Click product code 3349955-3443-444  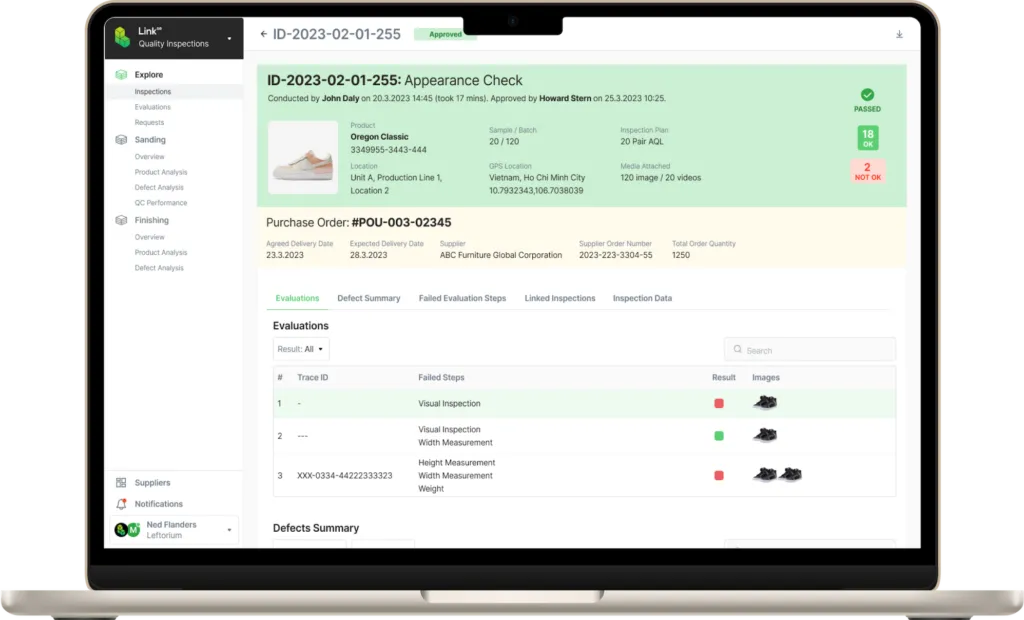click(x=389, y=150)
